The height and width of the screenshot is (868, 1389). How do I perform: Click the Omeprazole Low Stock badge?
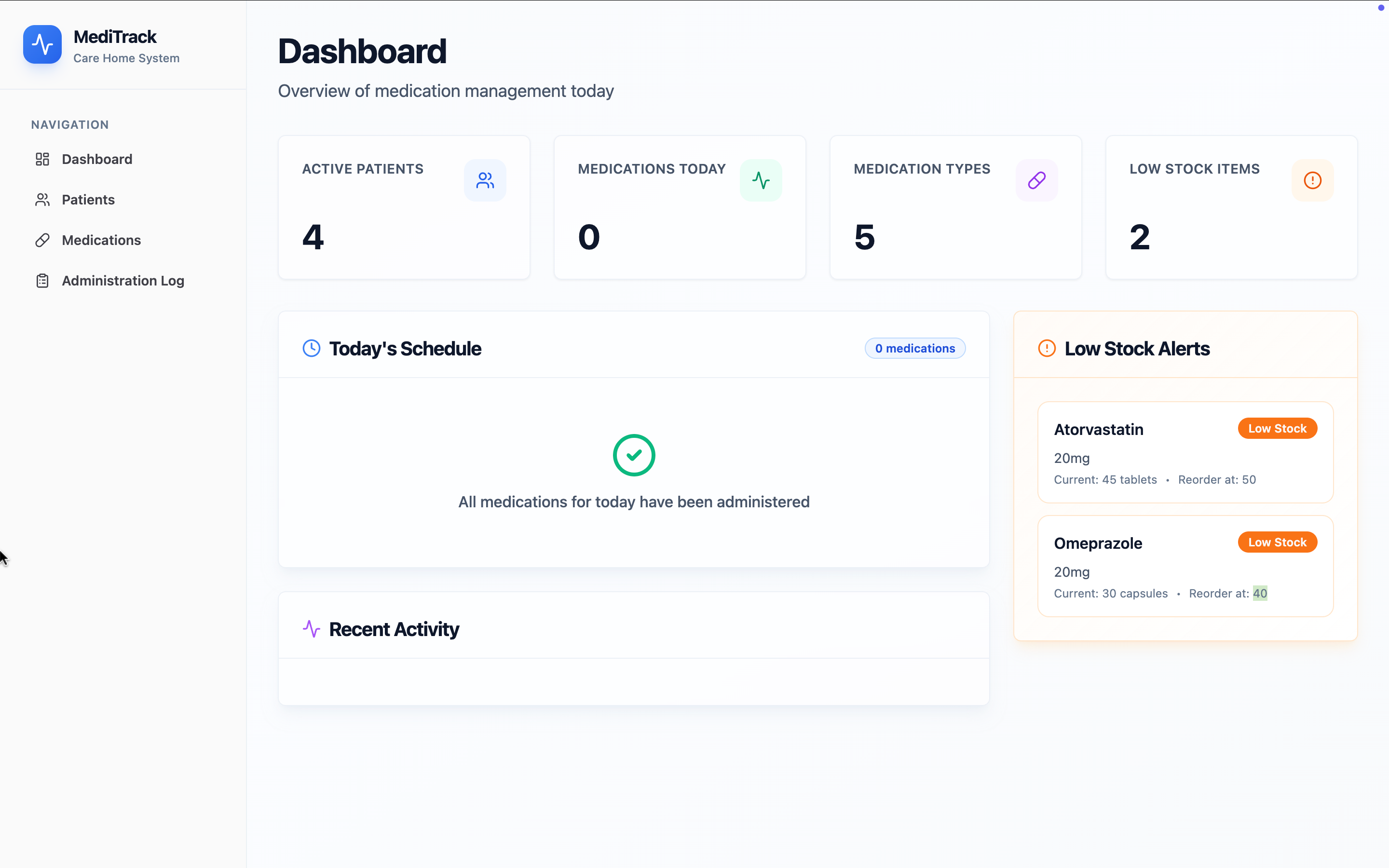1277,542
